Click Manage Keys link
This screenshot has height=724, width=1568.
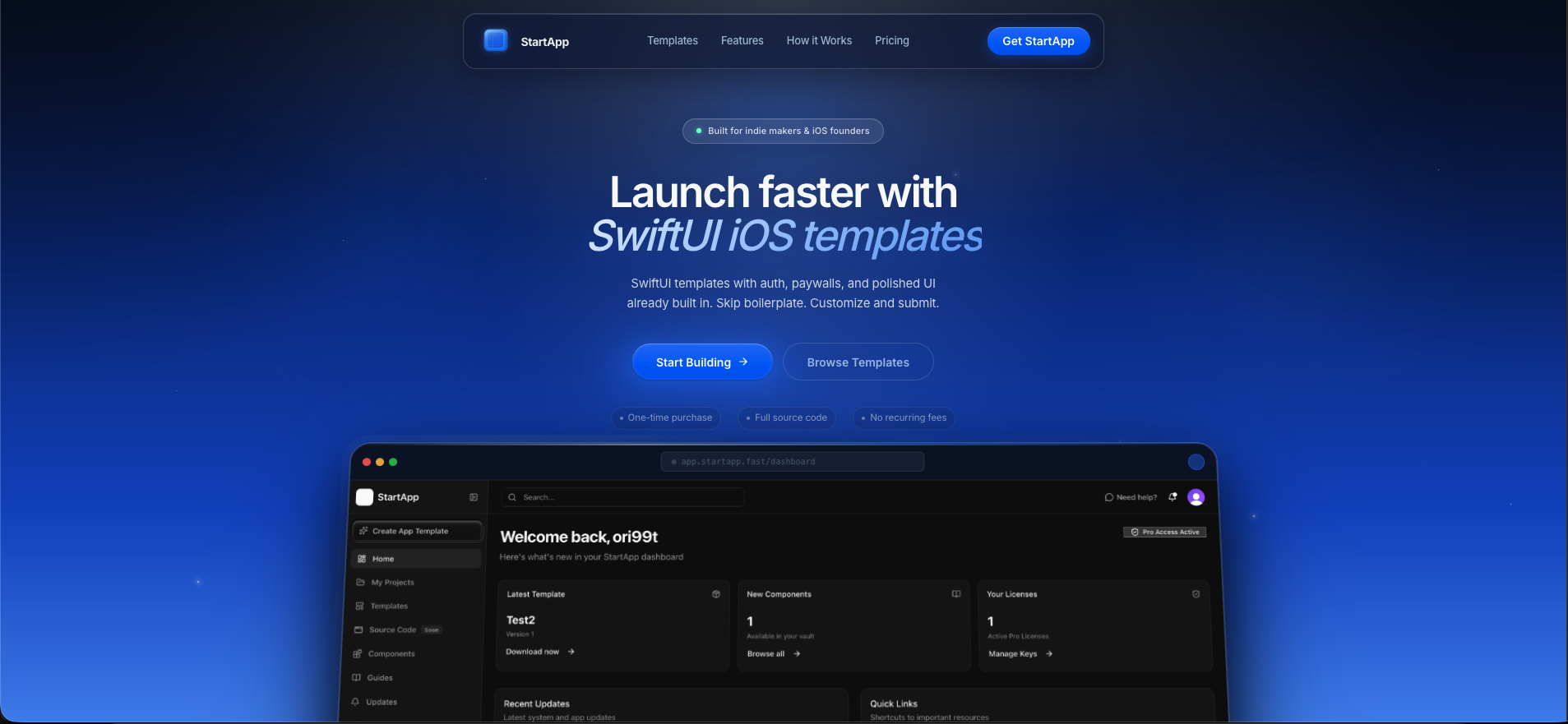pos(1020,654)
